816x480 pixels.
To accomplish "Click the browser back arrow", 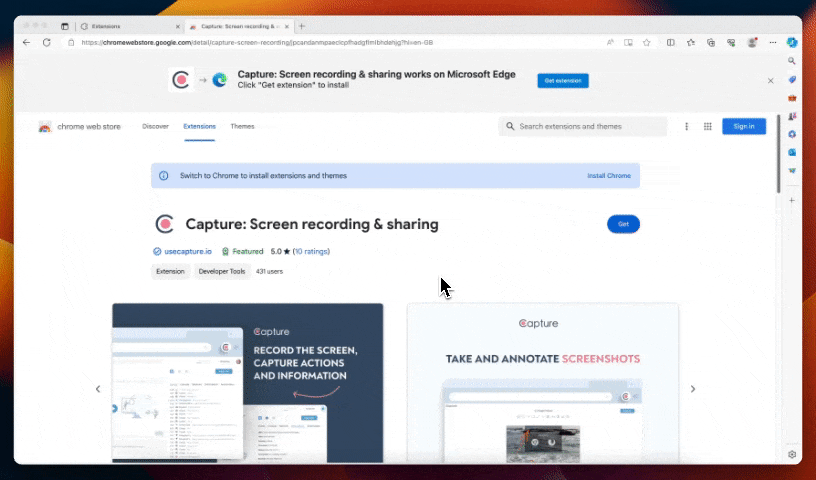I will (x=26, y=43).
